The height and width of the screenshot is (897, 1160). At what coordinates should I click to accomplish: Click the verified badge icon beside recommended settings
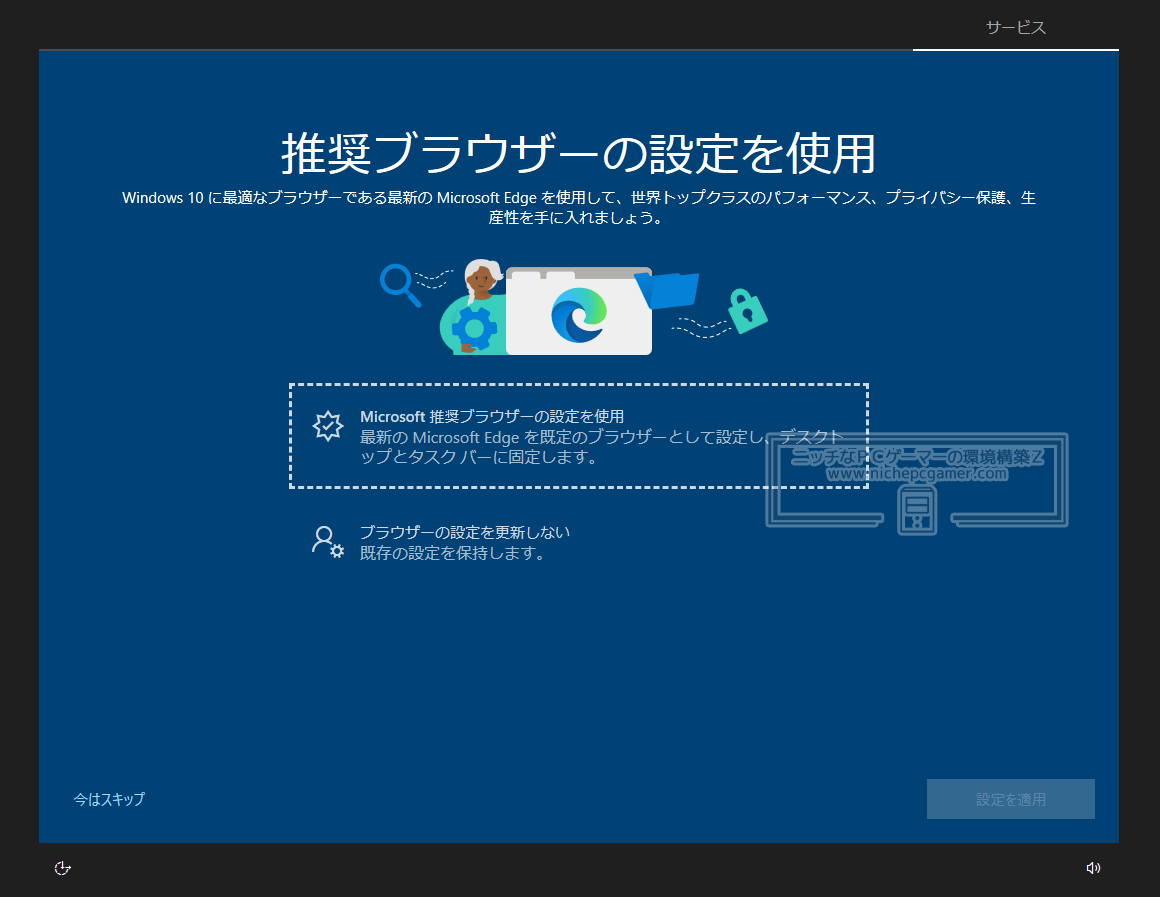pyautogui.click(x=328, y=426)
